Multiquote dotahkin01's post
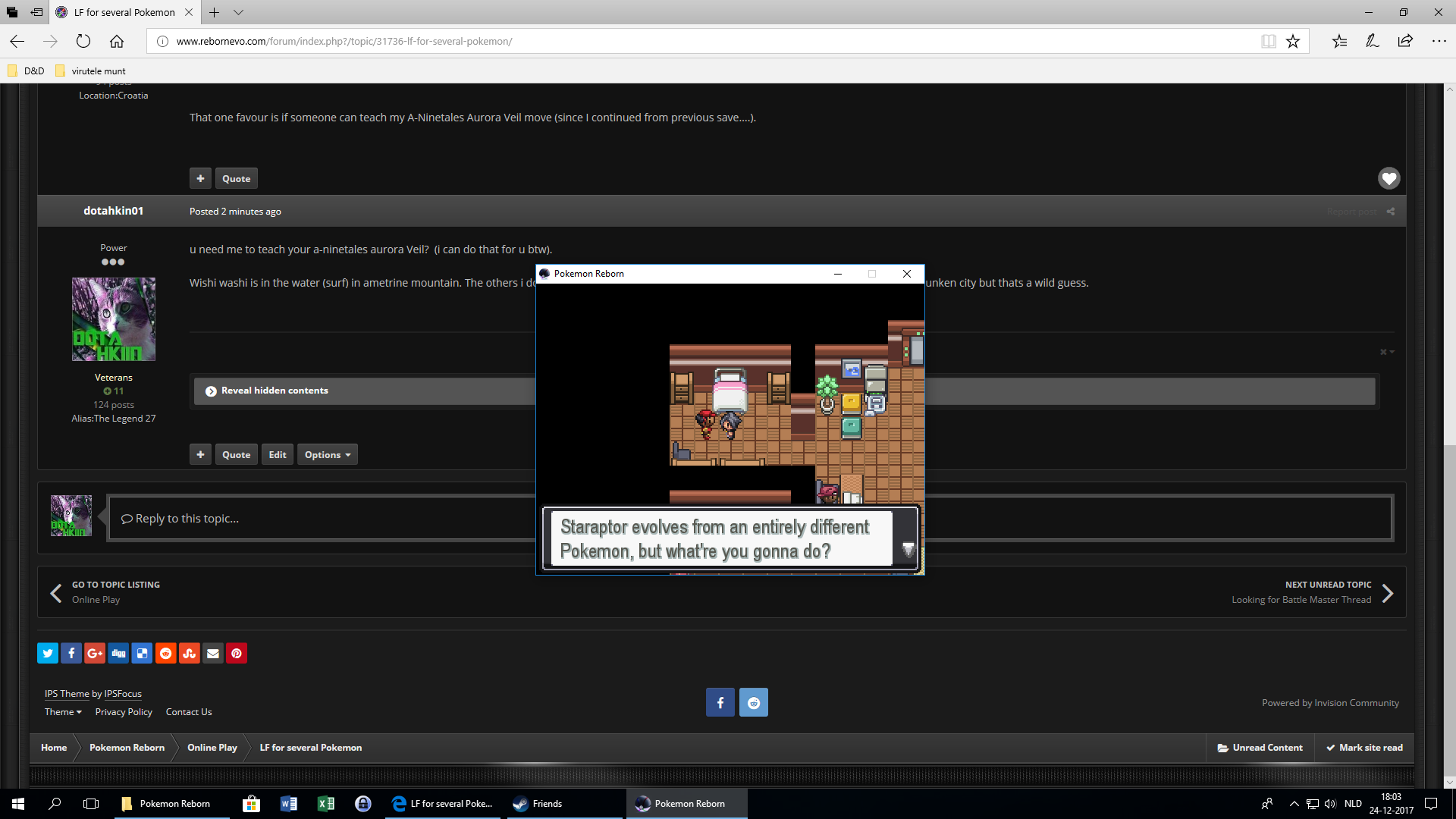 click(200, 454)
